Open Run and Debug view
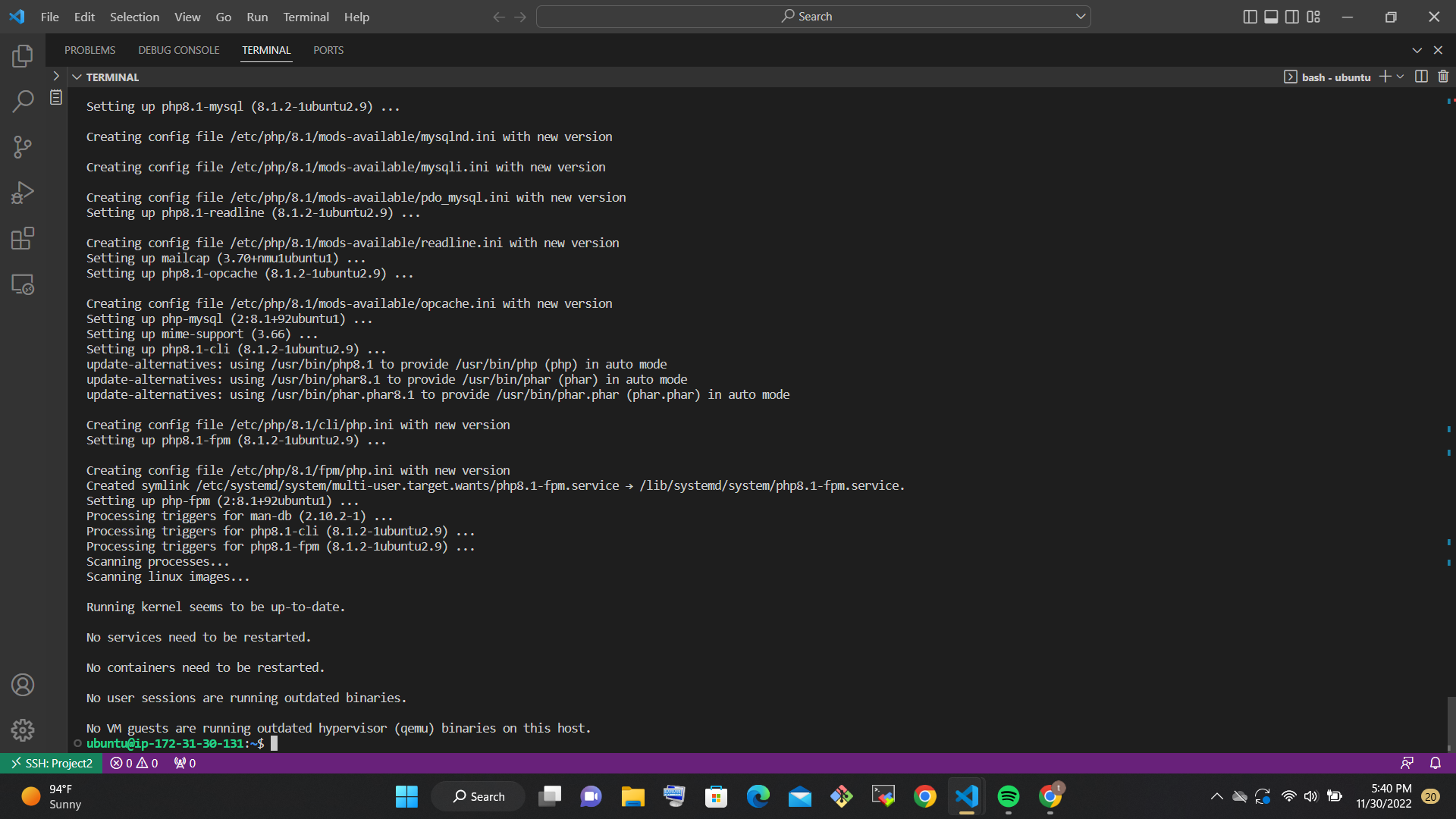The width and height of the screenshot is (1456, 819). [x=23, y=193]
